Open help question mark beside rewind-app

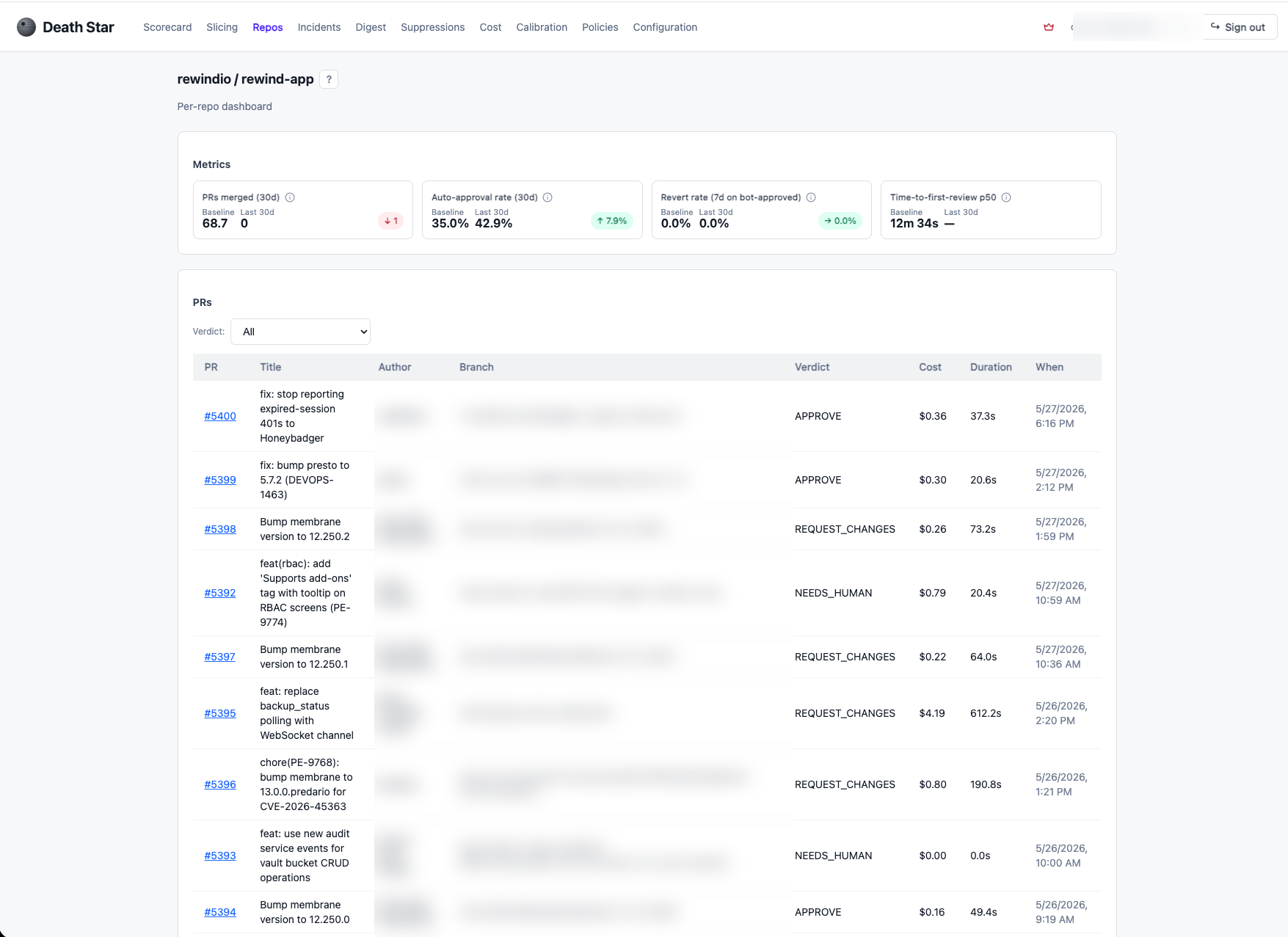tap(329, 79)
